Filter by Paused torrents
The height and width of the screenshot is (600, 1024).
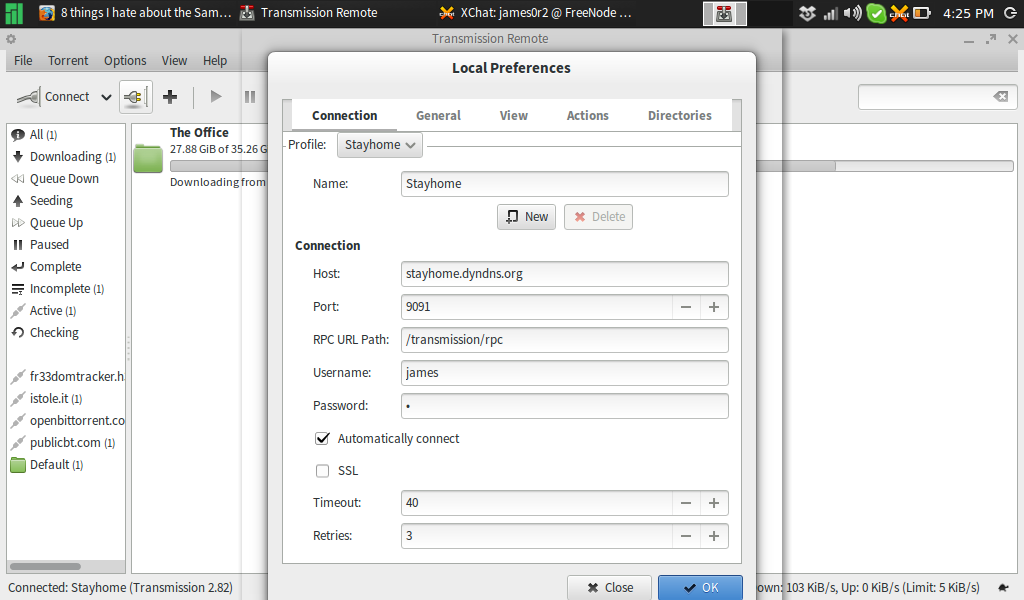click(40, 245)
